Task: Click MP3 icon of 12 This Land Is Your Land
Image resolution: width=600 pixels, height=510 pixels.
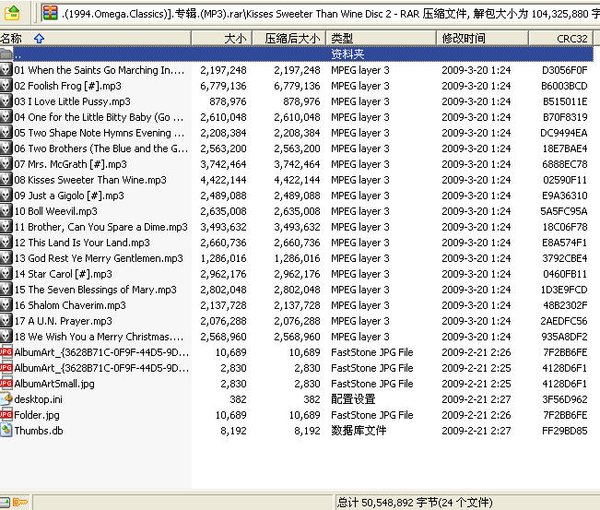Action: coord(6,242)
